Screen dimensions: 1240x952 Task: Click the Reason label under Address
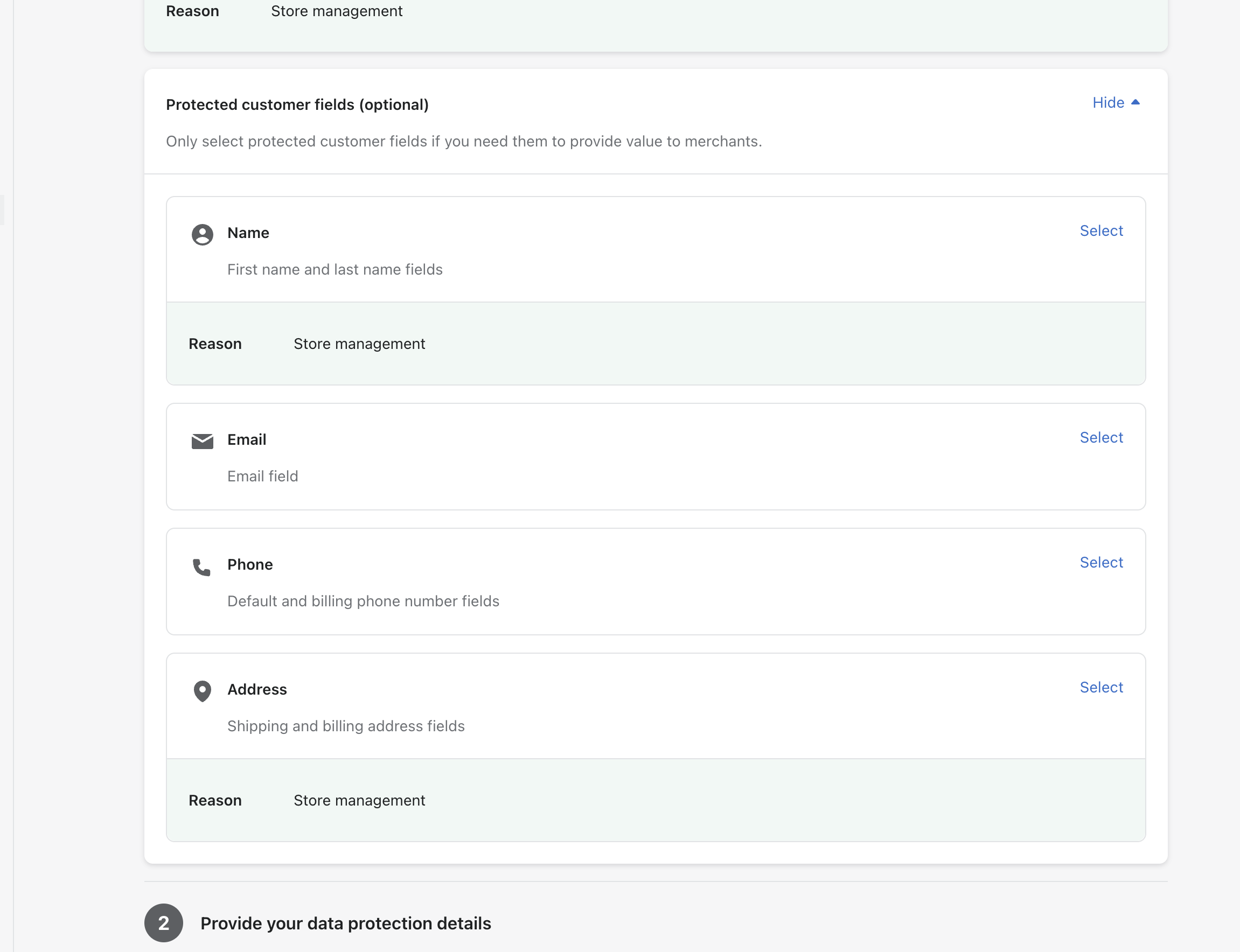tap(215, 800)
